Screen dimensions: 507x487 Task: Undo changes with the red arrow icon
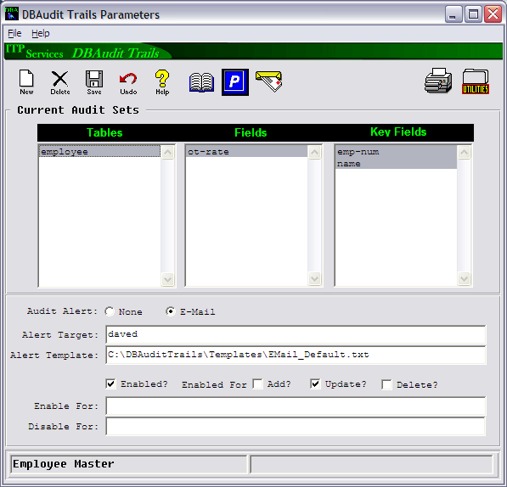click(x=128, y=82)
